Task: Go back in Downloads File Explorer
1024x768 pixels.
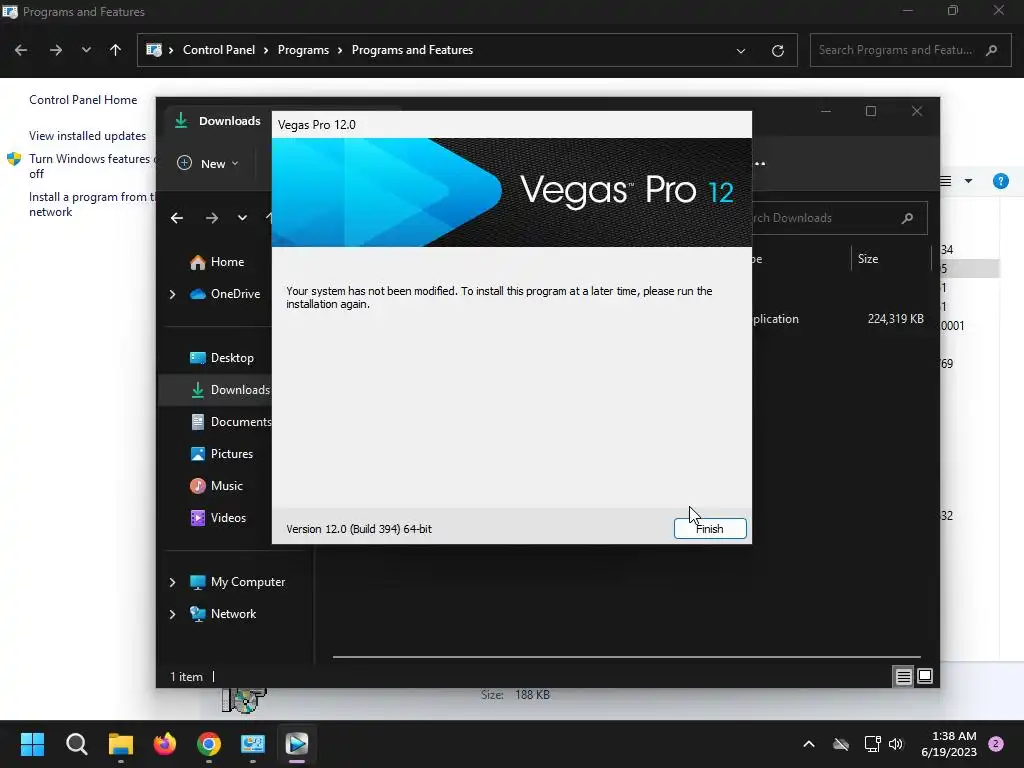Action: (x=177, y=218)
